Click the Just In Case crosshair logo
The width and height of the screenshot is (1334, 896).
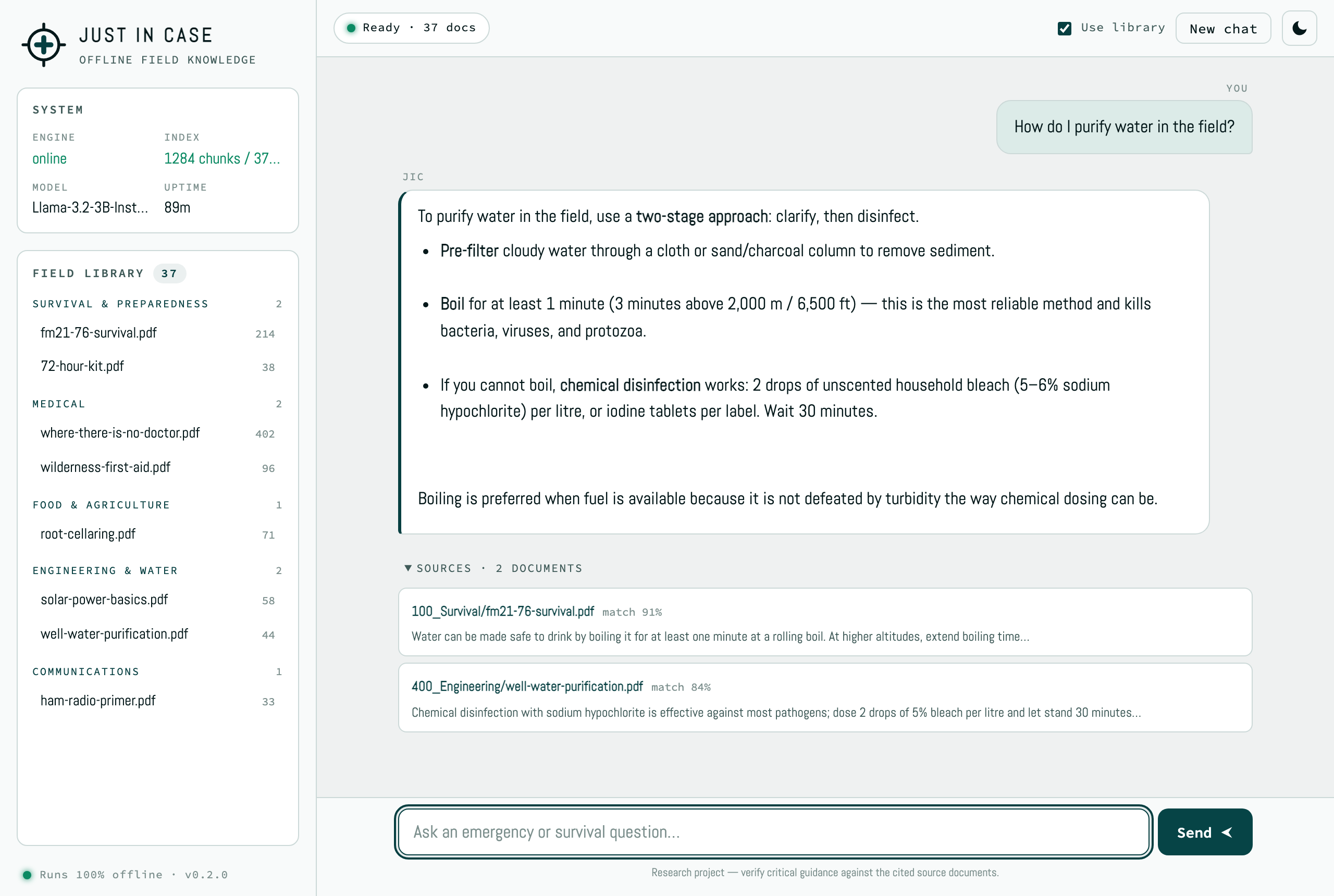coord(43,45)
